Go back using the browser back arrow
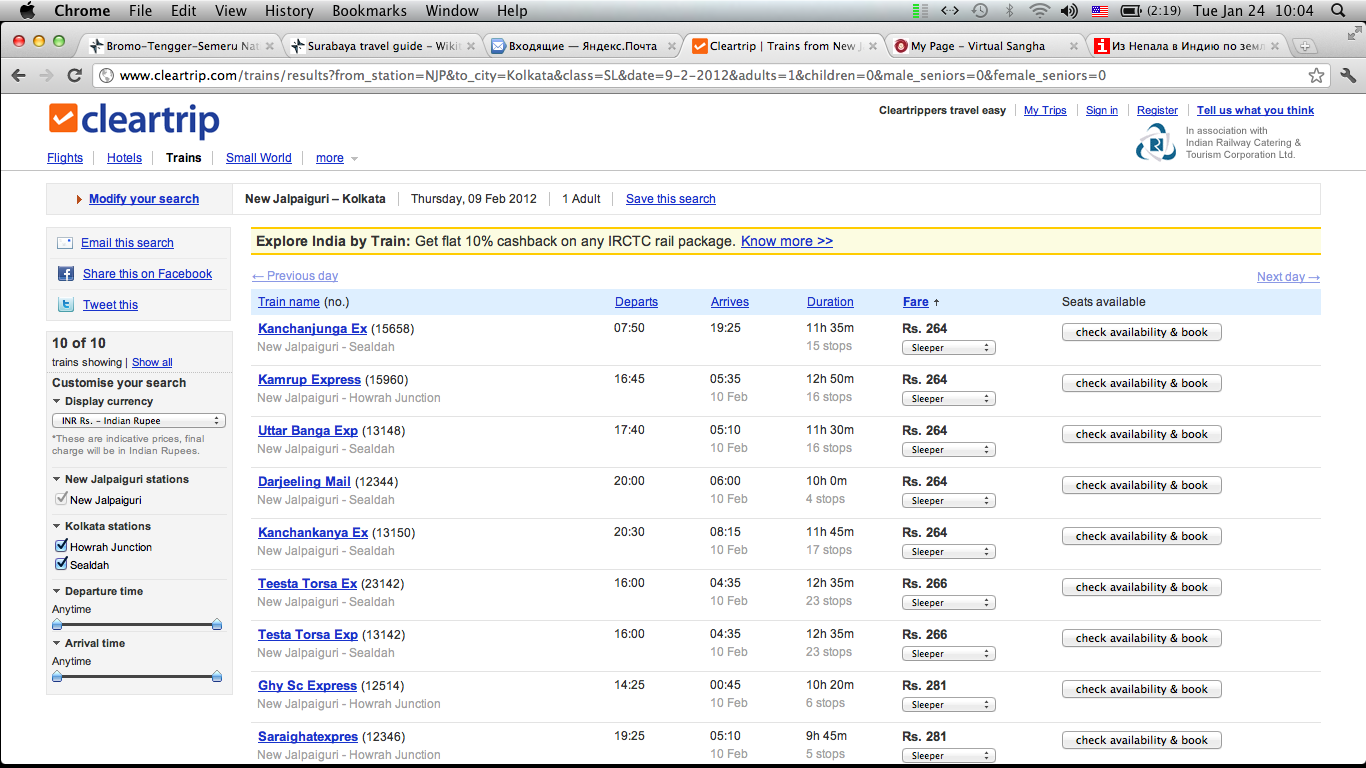The height and width of the screenshot is (768, 1366). click(19, 76)
